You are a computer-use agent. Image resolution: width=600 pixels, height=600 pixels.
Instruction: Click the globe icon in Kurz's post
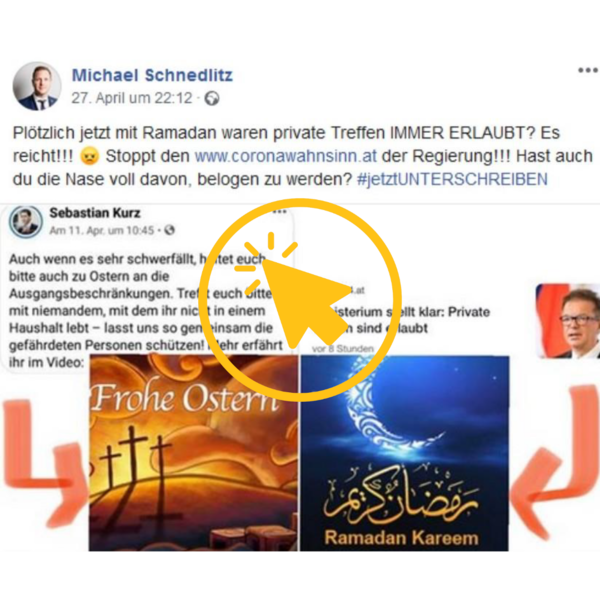170,230
